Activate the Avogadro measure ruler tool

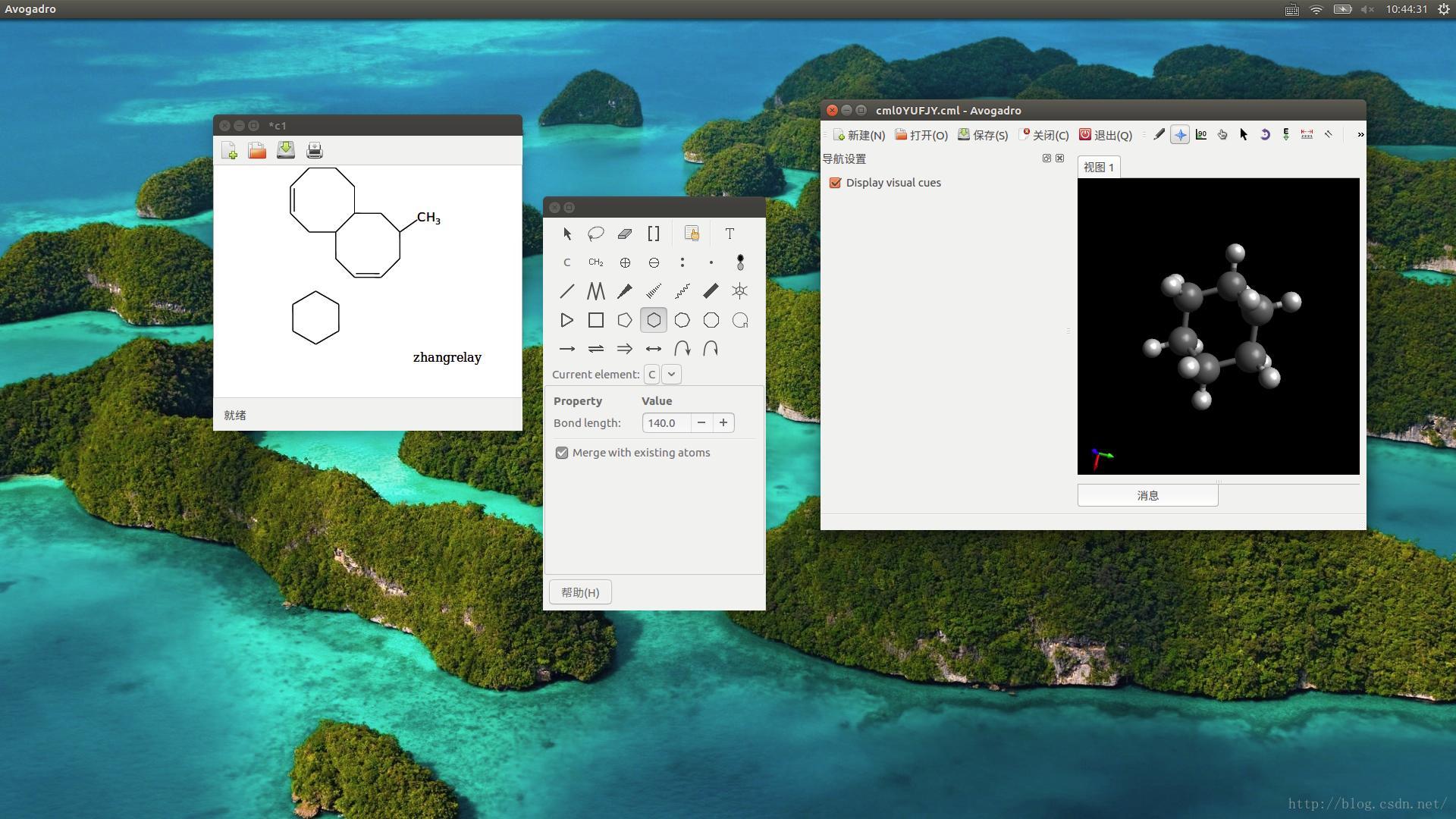click(x=1307, y=135)
